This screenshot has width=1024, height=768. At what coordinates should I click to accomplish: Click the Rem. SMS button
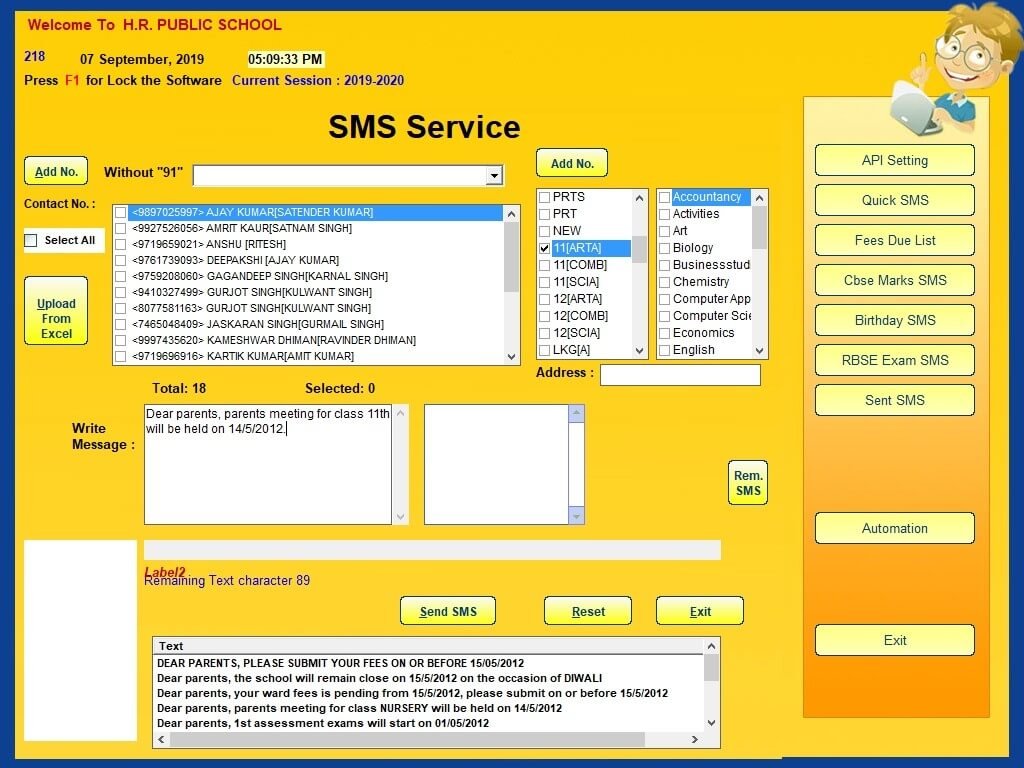748,483
